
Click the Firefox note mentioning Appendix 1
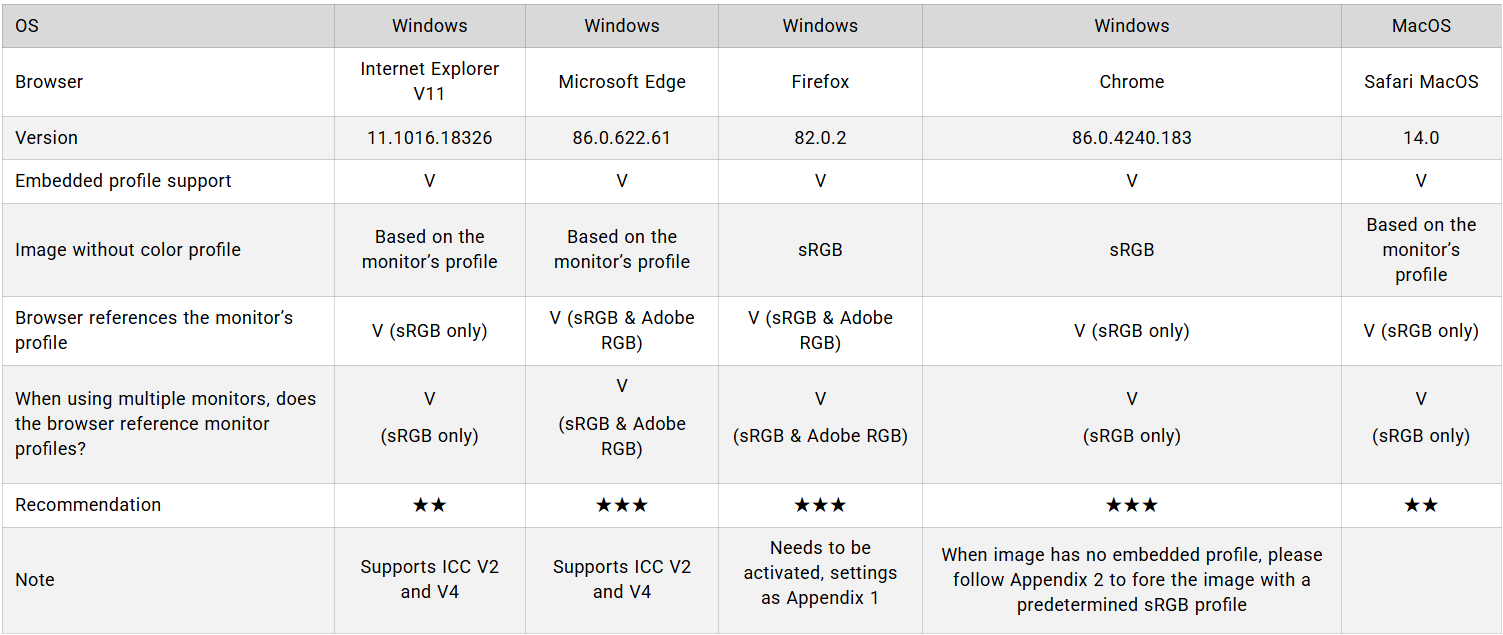tap(820, 573)
